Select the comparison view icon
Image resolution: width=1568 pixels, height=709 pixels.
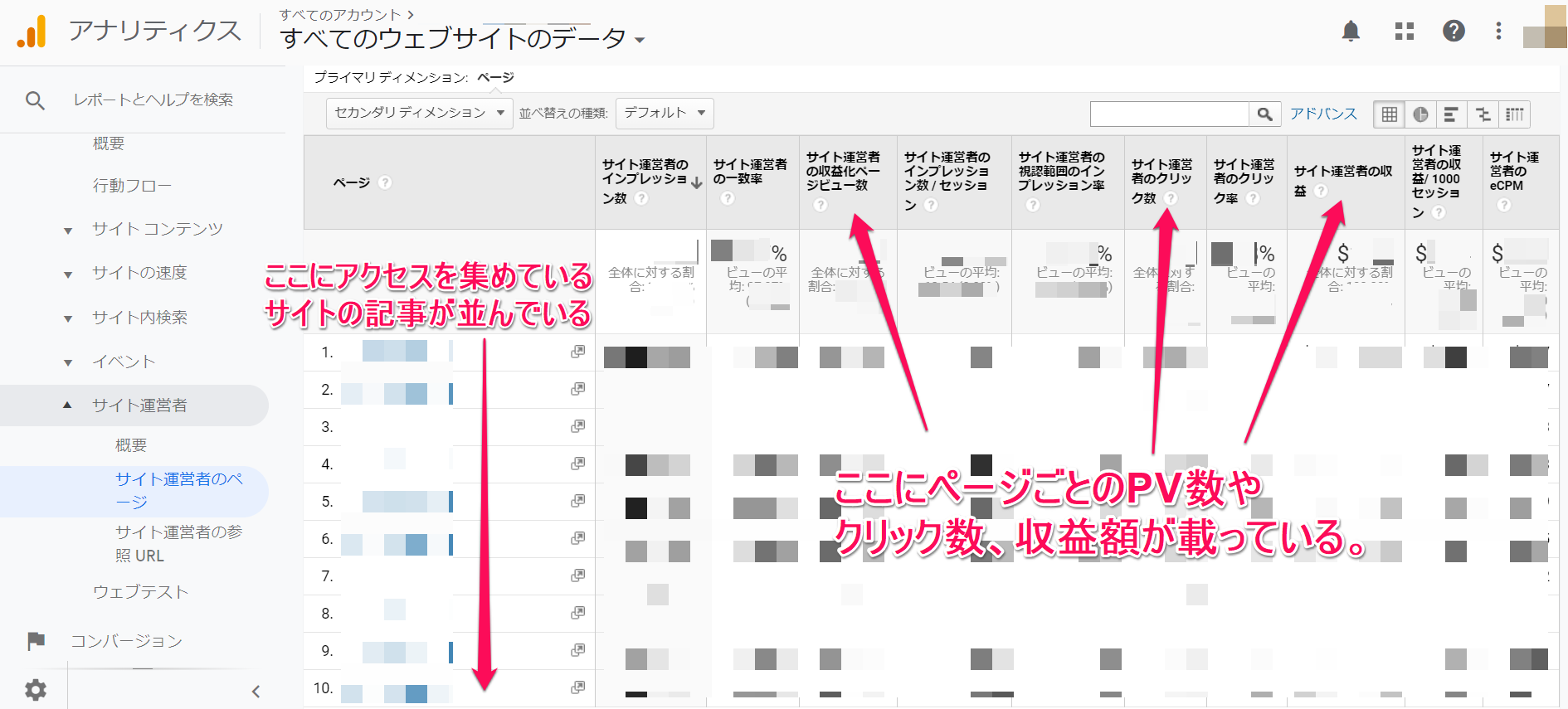click(1483, 114)
